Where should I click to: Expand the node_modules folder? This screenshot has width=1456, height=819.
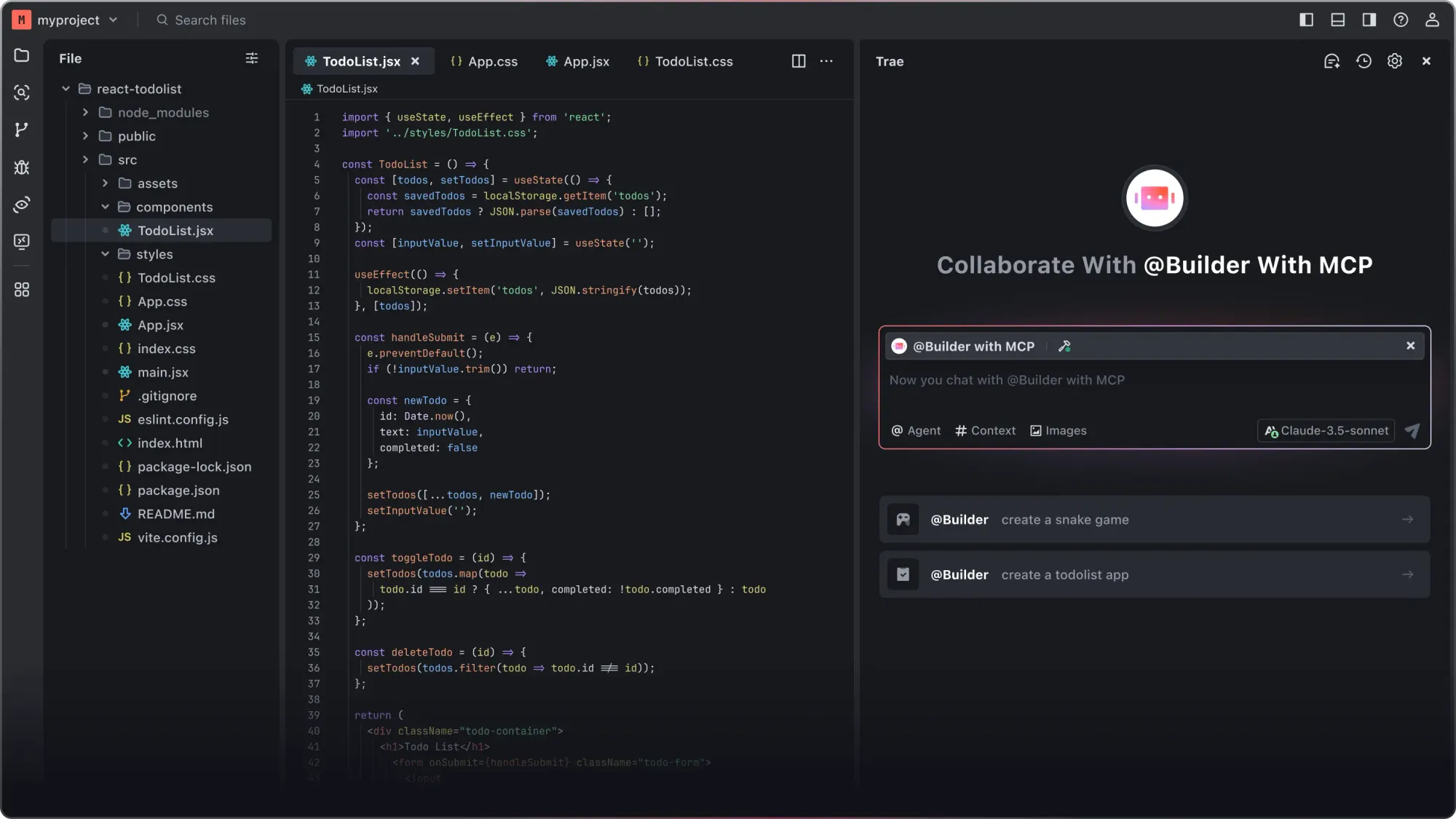point(86,113)
